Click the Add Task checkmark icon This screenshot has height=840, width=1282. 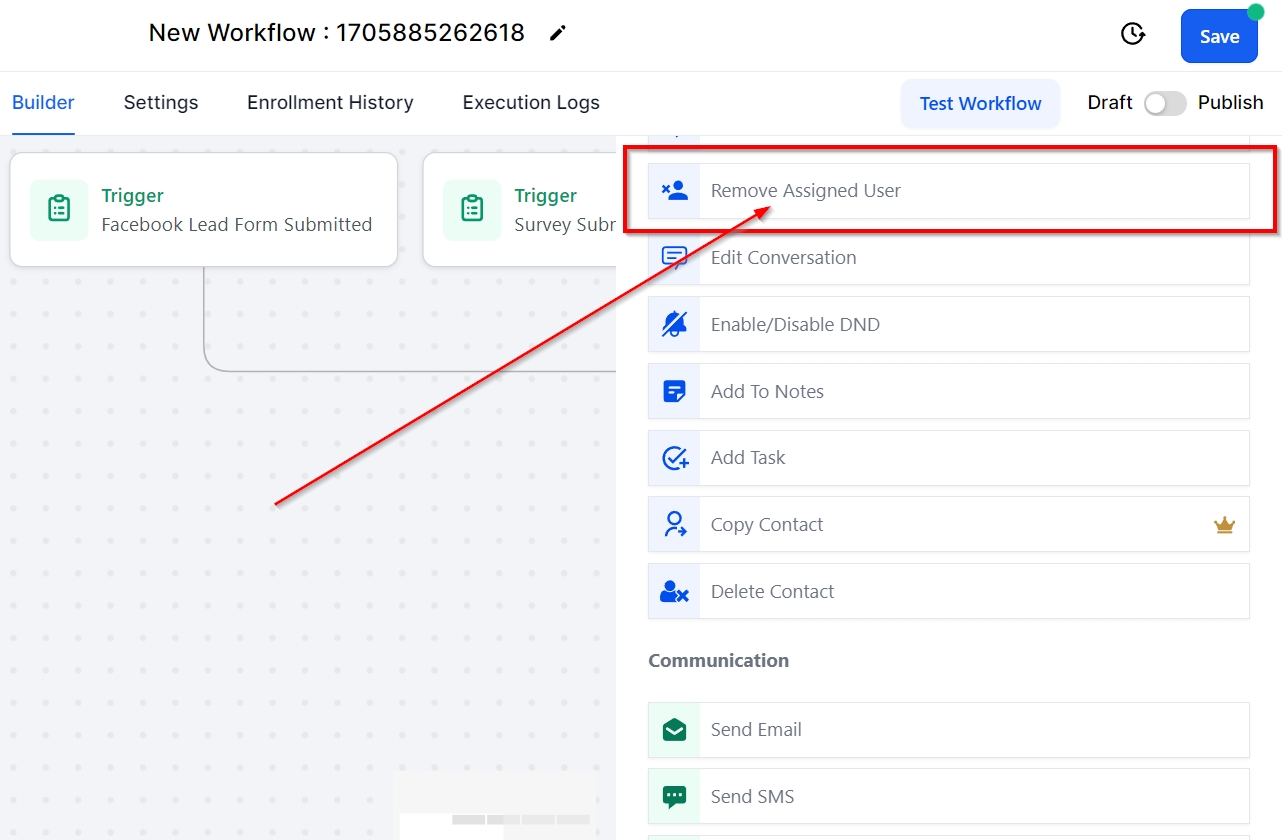pyautogui.click(x=675, y=458)
